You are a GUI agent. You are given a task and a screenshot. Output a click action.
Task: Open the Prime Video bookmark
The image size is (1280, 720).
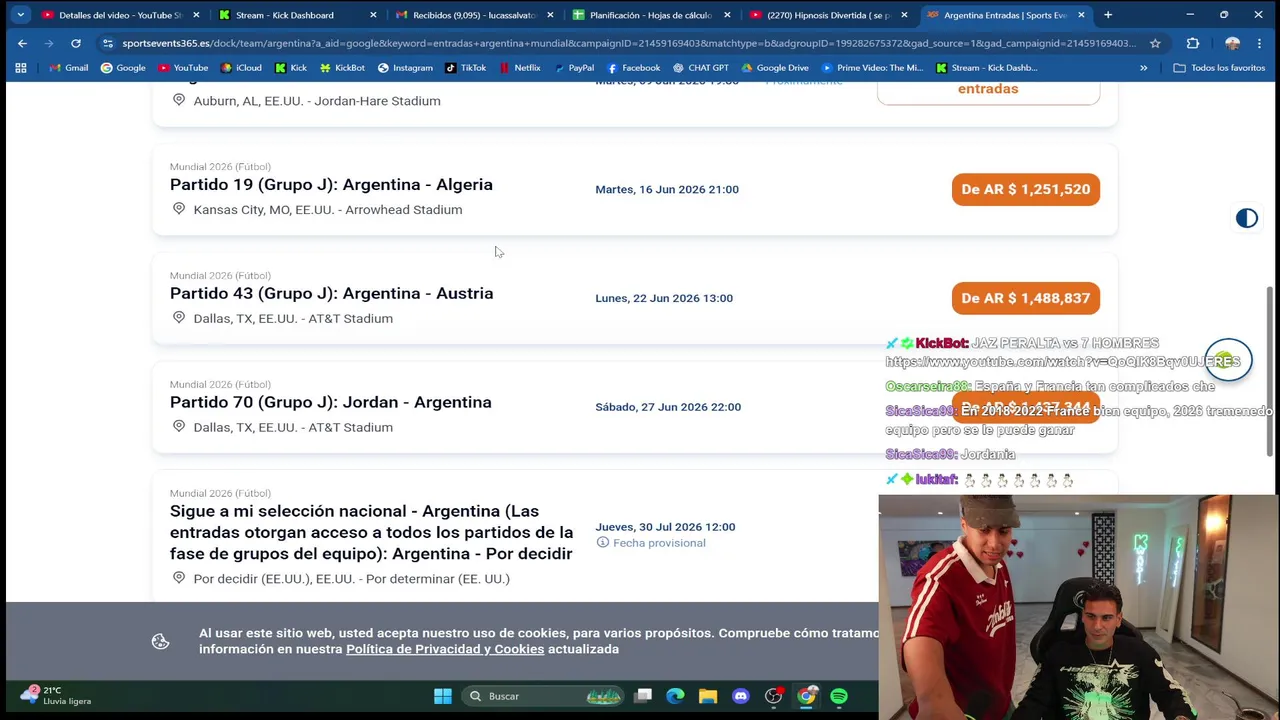pos(872,68)
